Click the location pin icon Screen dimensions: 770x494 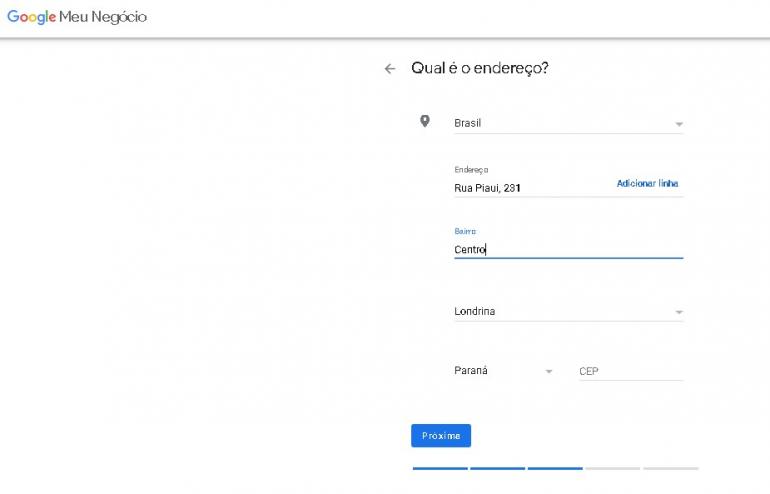[x=425, y=121]
